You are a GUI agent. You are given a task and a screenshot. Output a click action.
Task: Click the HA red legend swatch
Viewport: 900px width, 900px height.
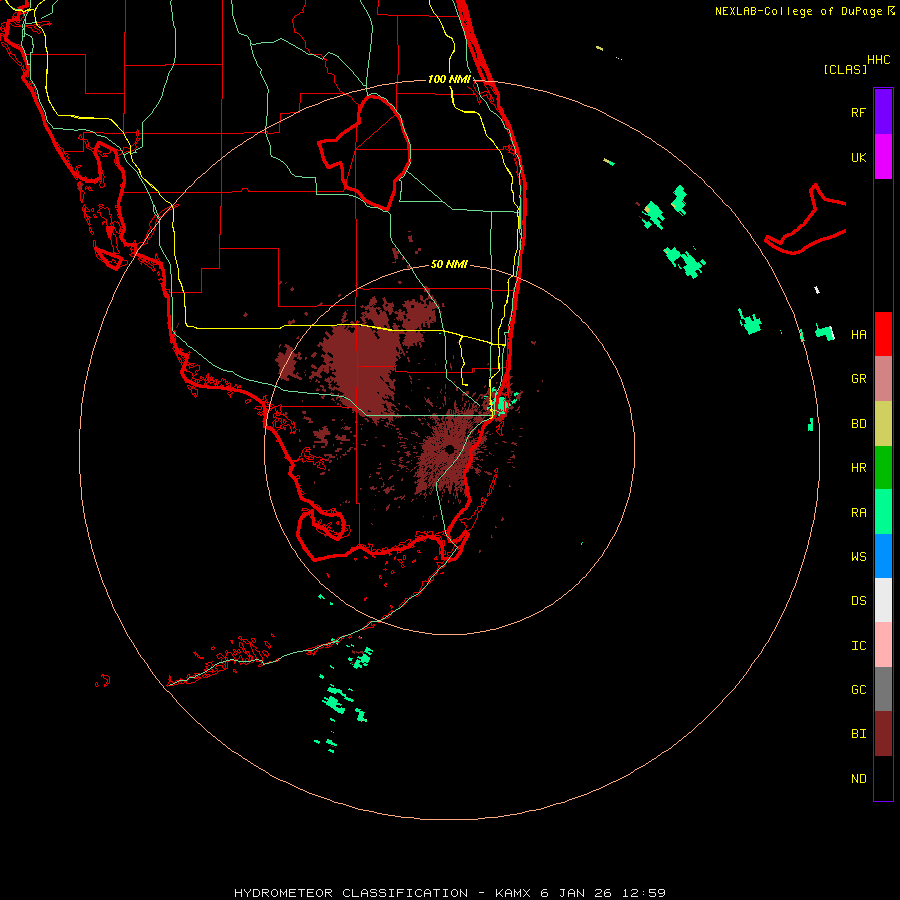883,334
